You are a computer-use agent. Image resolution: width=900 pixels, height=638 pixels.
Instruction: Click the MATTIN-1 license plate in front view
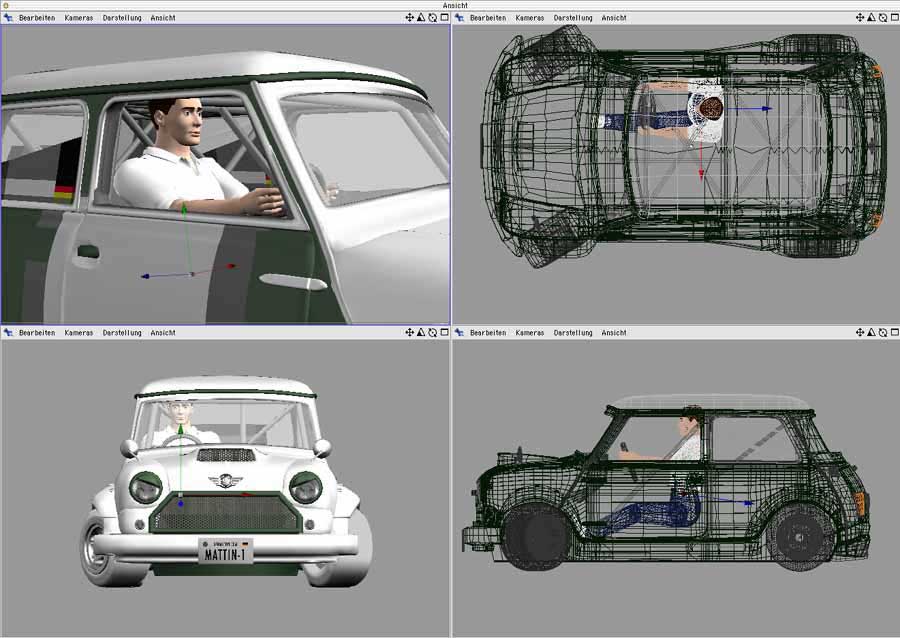[x=224, y=553]
